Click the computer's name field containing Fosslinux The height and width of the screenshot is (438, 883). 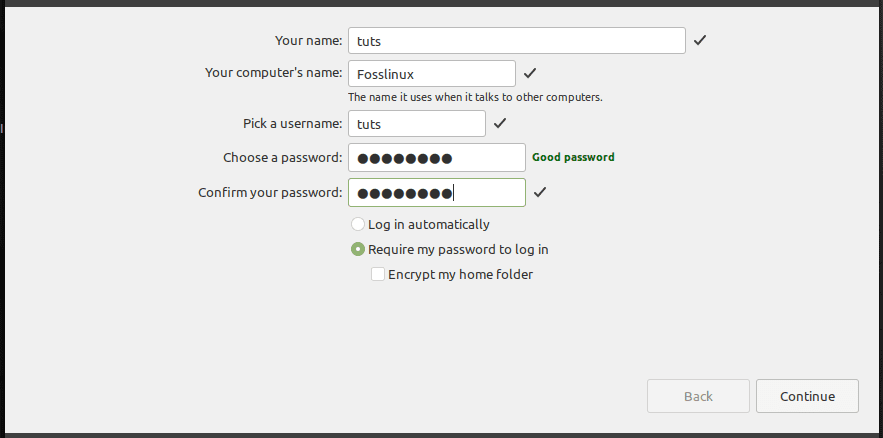(x=431, y=74)
